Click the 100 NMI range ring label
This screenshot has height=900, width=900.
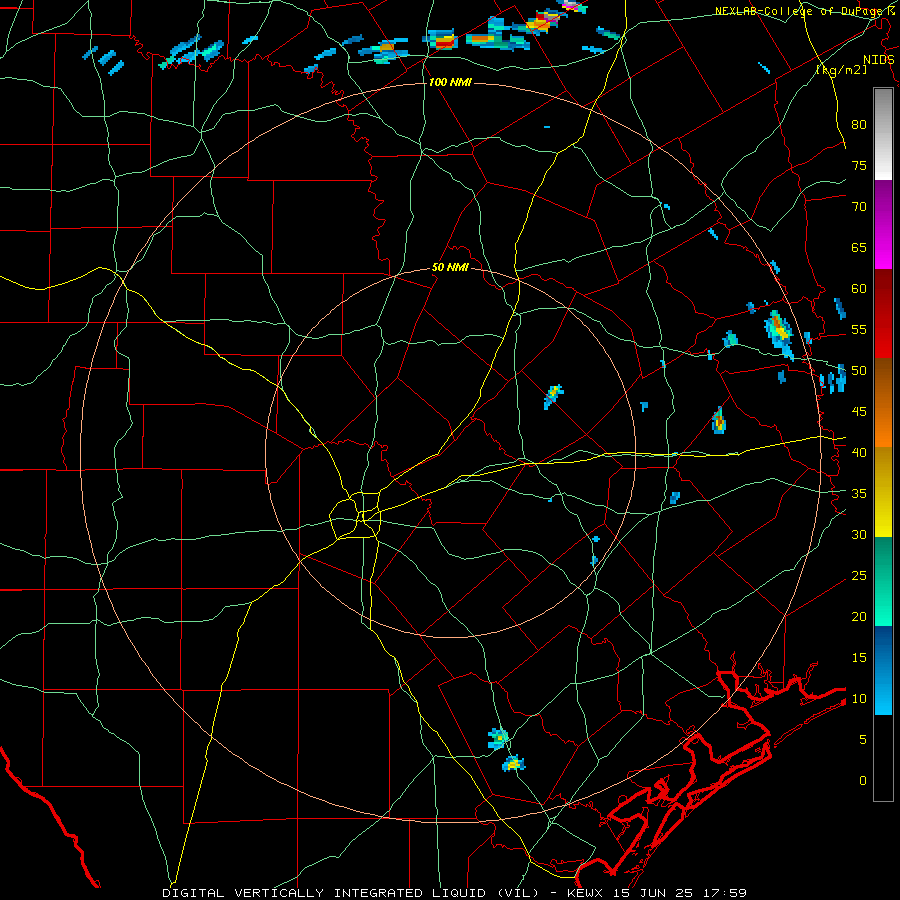[450, 82]
